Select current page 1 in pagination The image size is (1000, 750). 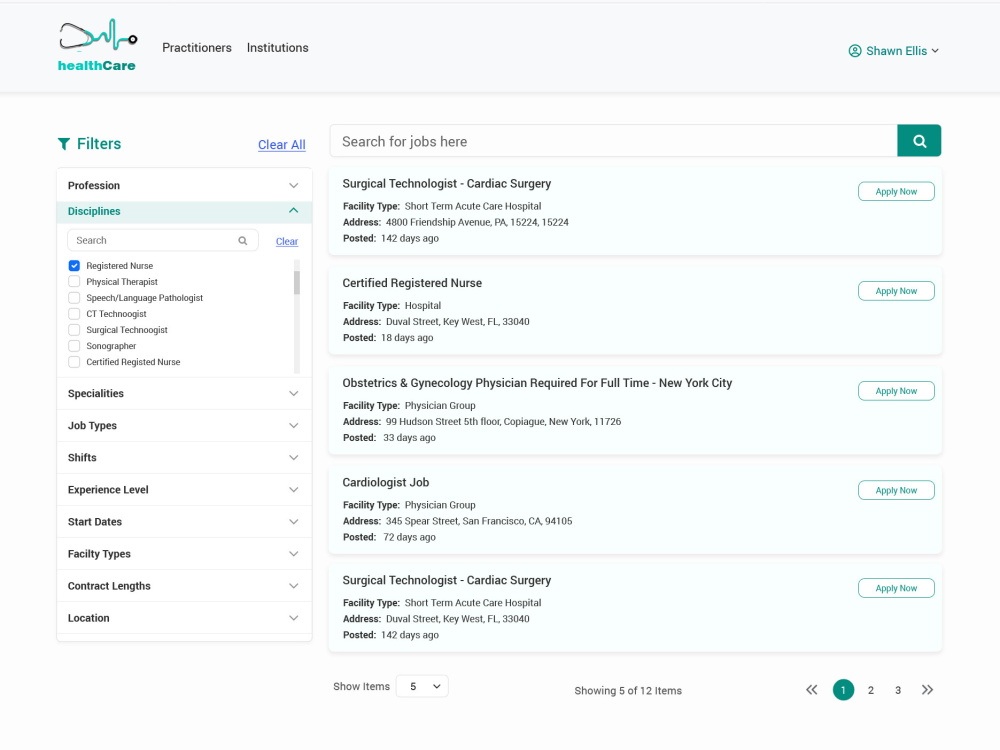pyautogui.click(x=843, y=690)
